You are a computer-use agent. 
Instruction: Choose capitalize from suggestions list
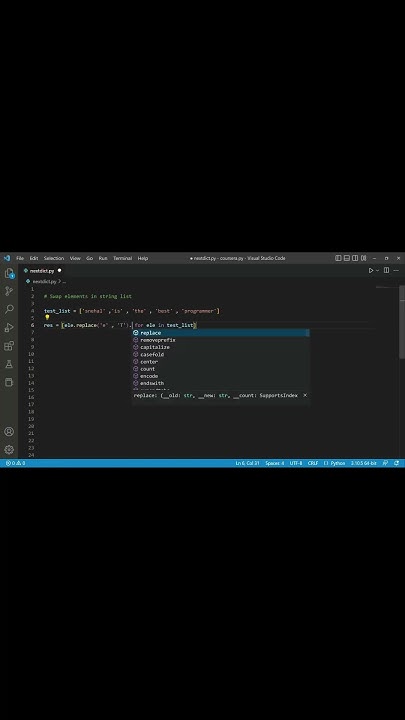[221, 347]
